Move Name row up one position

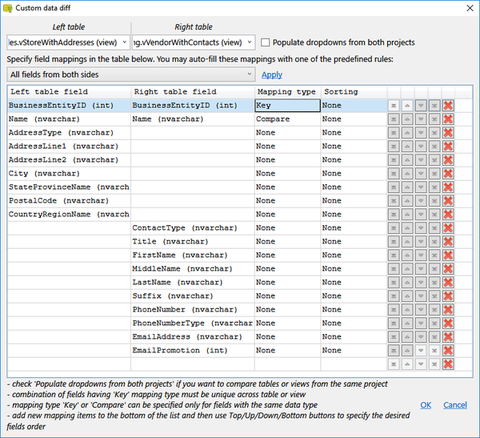click(x=407, y=119)
